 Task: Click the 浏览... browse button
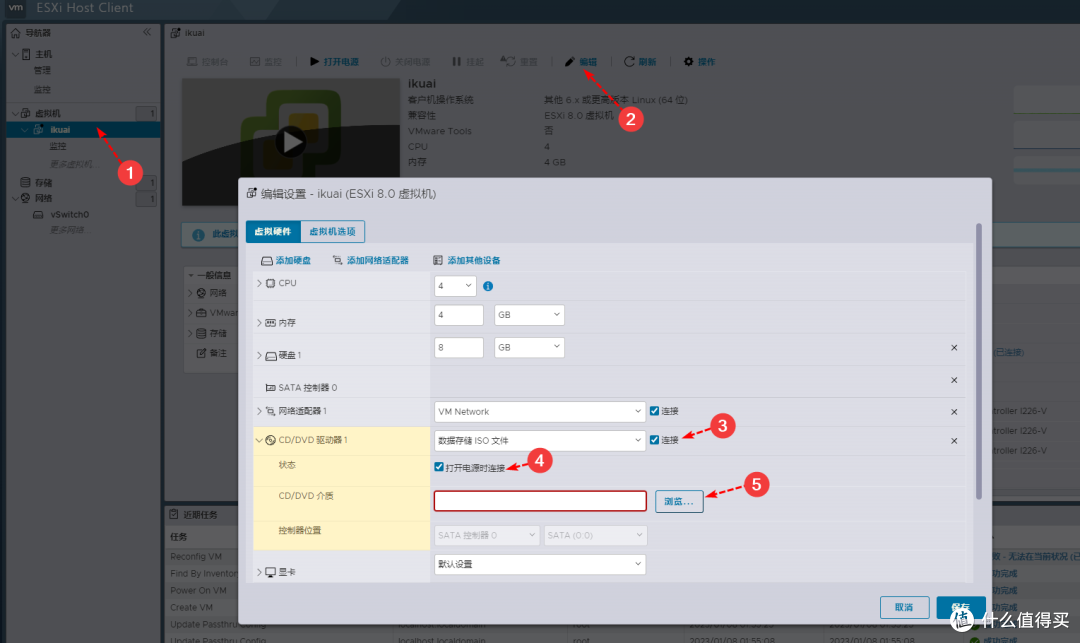point(679,500)
